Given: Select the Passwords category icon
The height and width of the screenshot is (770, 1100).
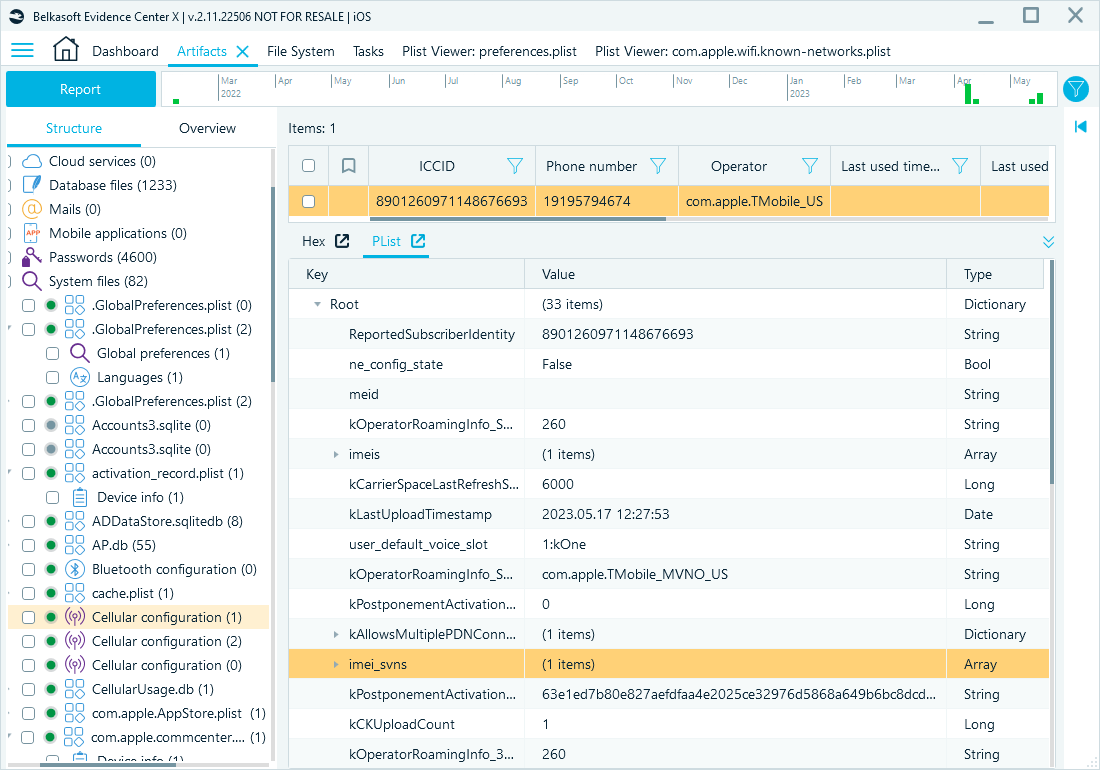Looking at the screenshot, I should pos(32,257).
